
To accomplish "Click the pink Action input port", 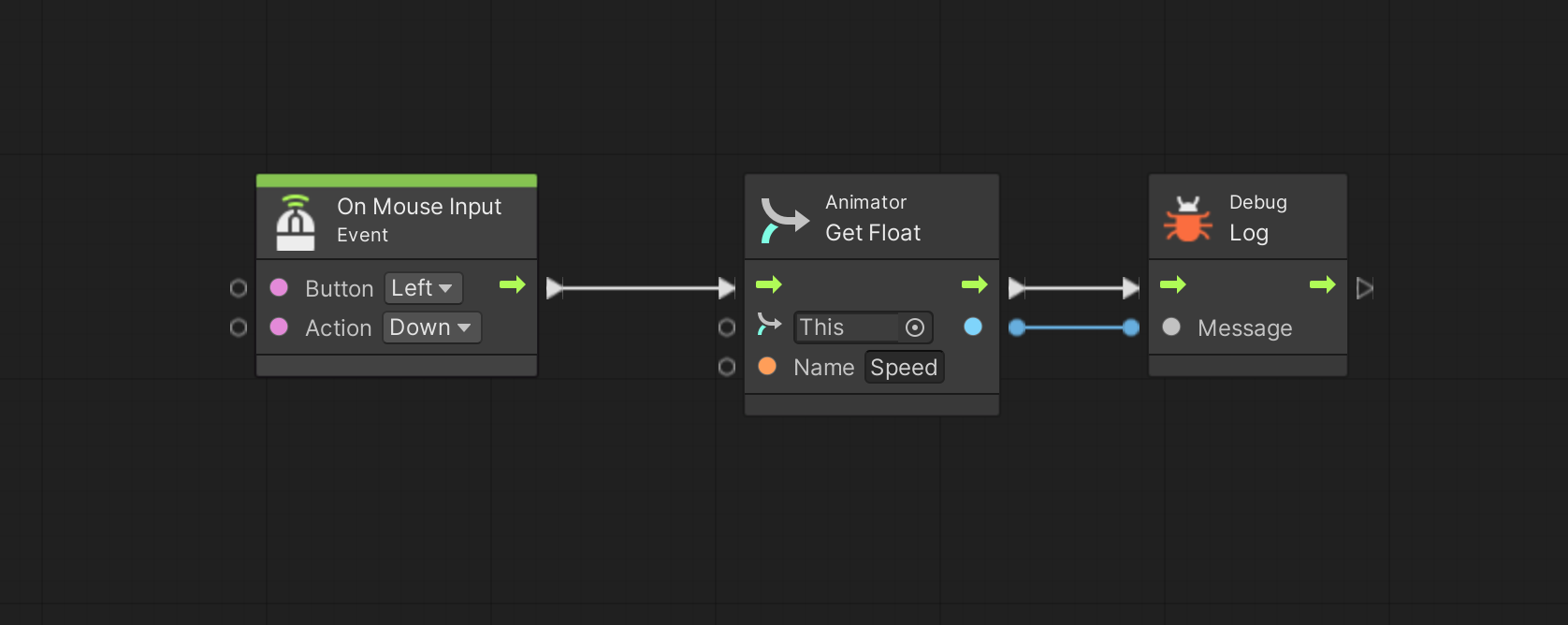I will [x=279, y=327].
